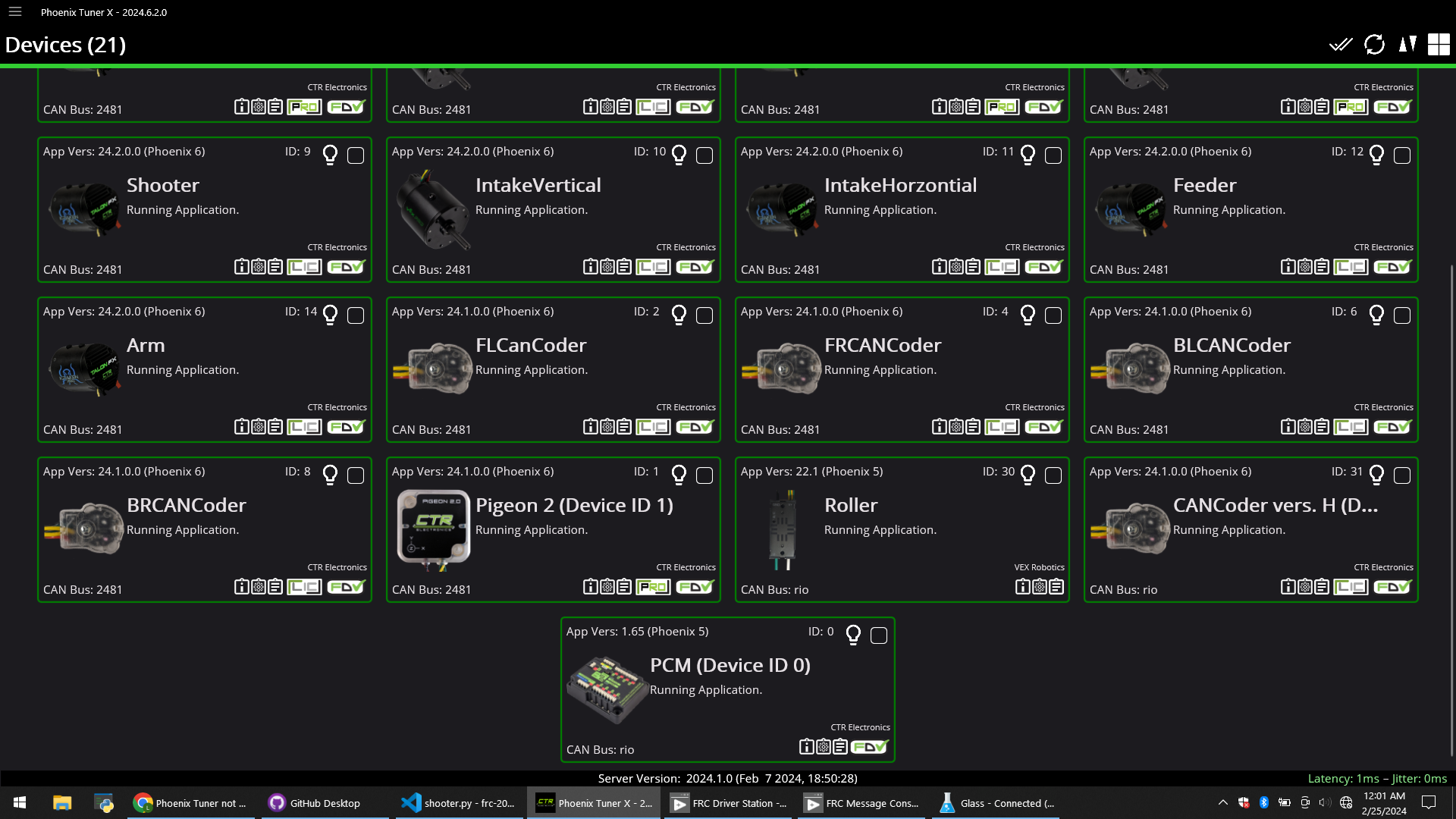Switch to FRC Driver Station taskbar item
Image resolution: width=1456 pixels, height=819 pixels.
pyautogui.click(x=728, y=803)
